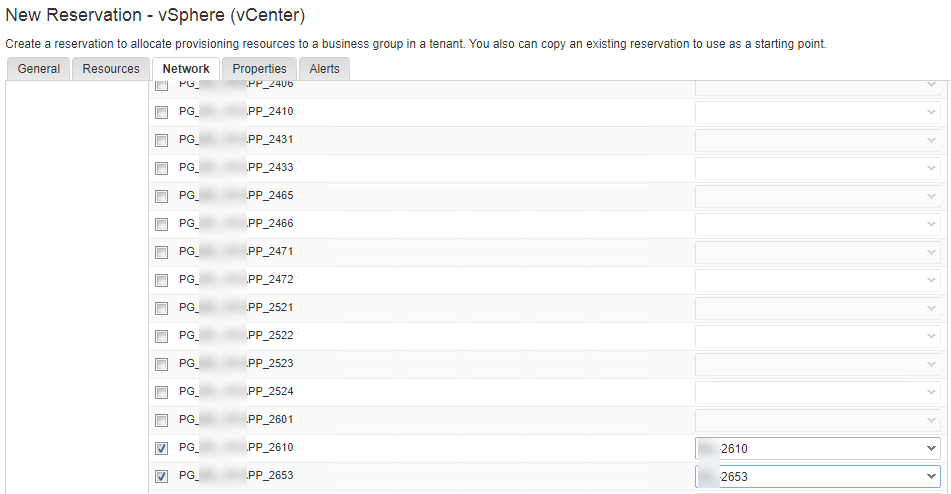Go to the Alerts tab
Image resolution: width=951 pixels, height=494 pixels.
tap(324, 69)
